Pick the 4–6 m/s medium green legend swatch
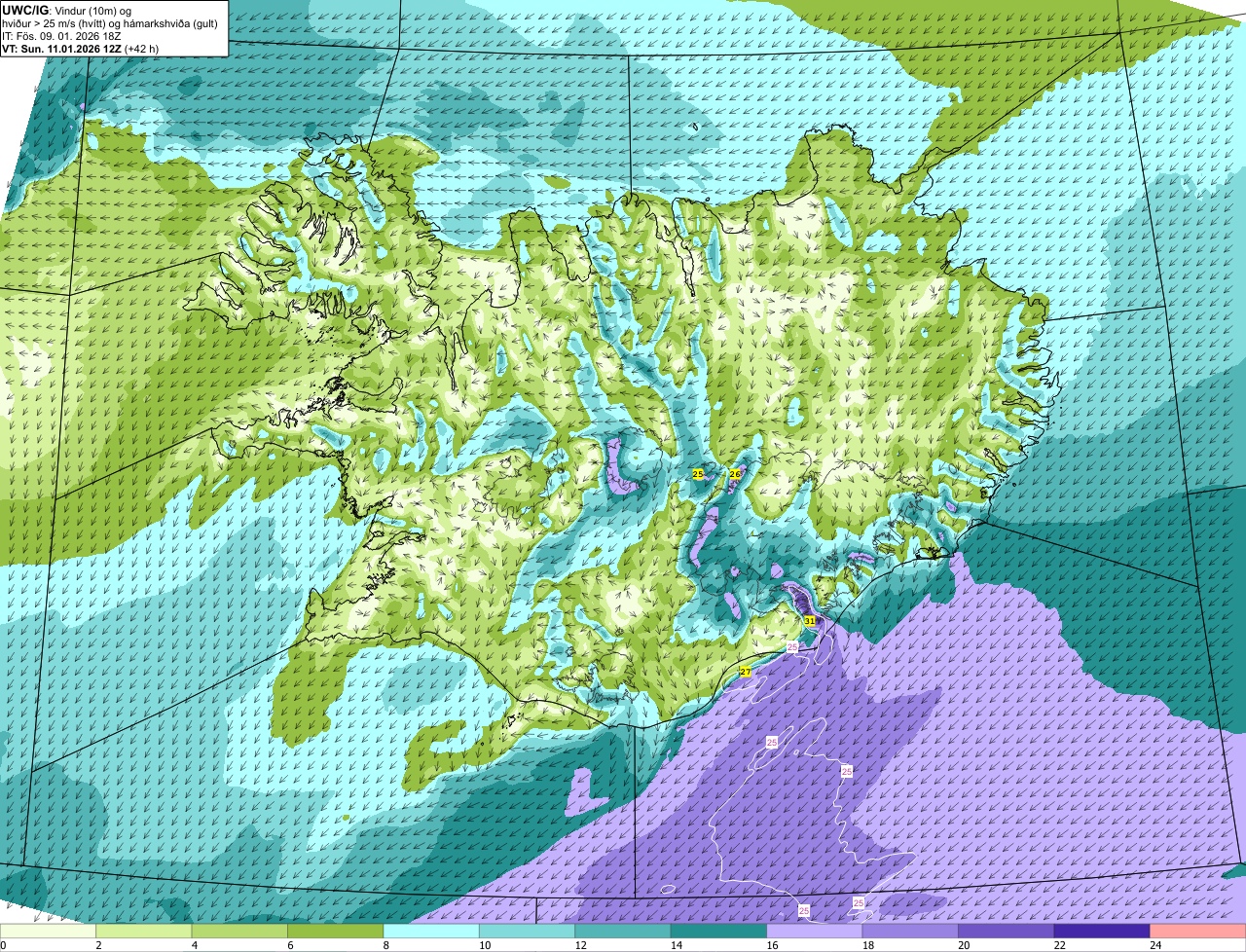The height and width of the screenshot is (952, 1246). (240, 931)
